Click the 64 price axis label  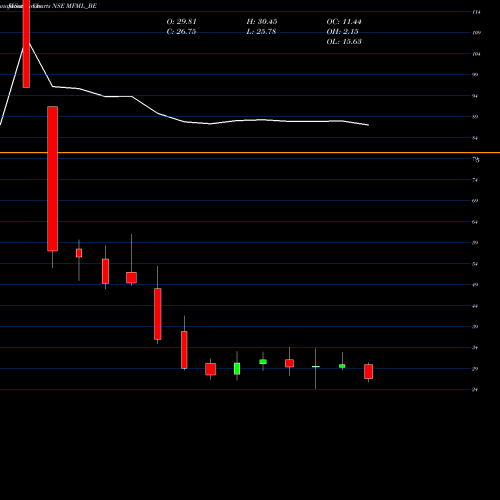(475, 222)
